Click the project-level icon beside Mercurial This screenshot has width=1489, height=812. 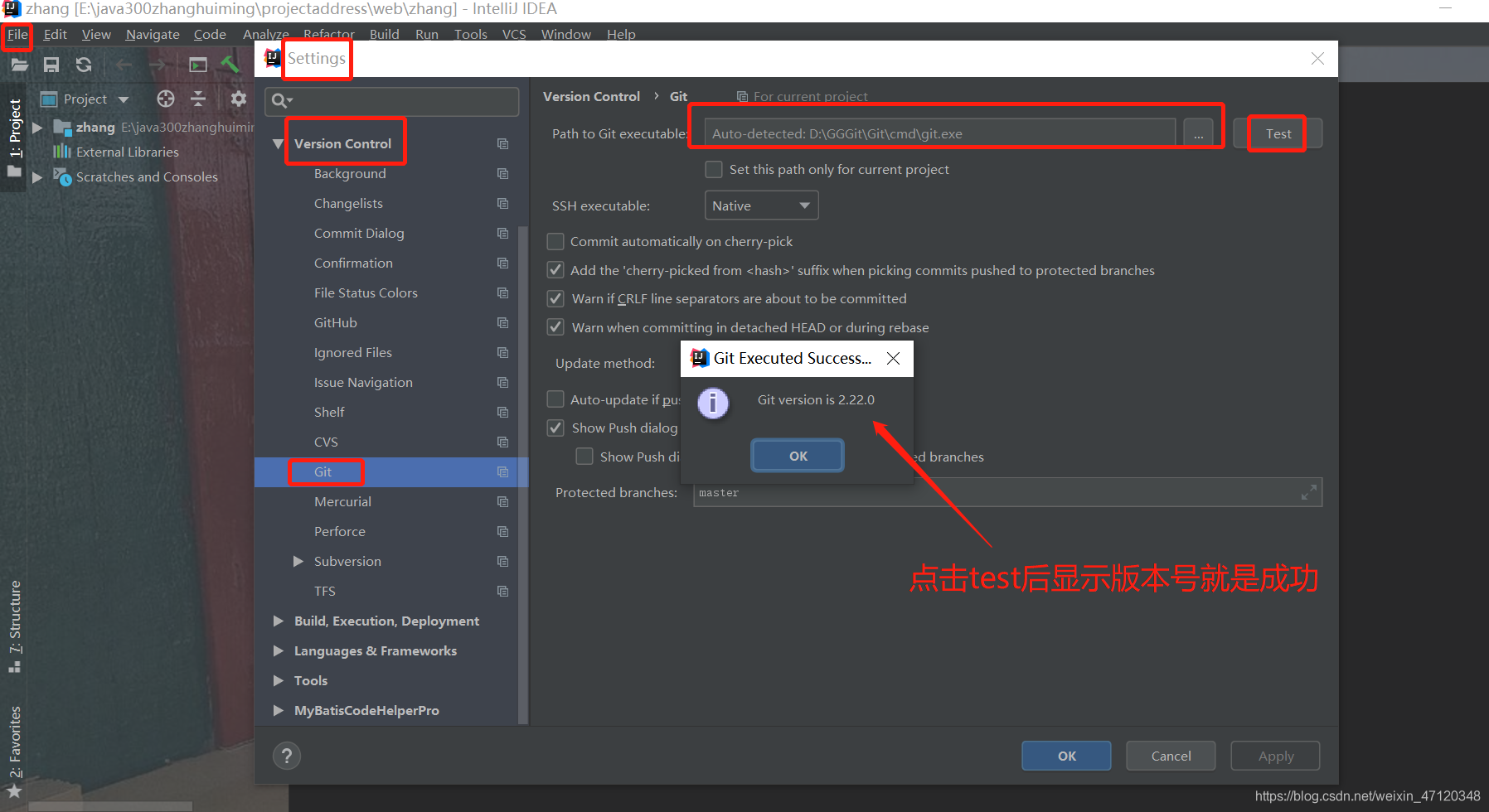[502, 501]
